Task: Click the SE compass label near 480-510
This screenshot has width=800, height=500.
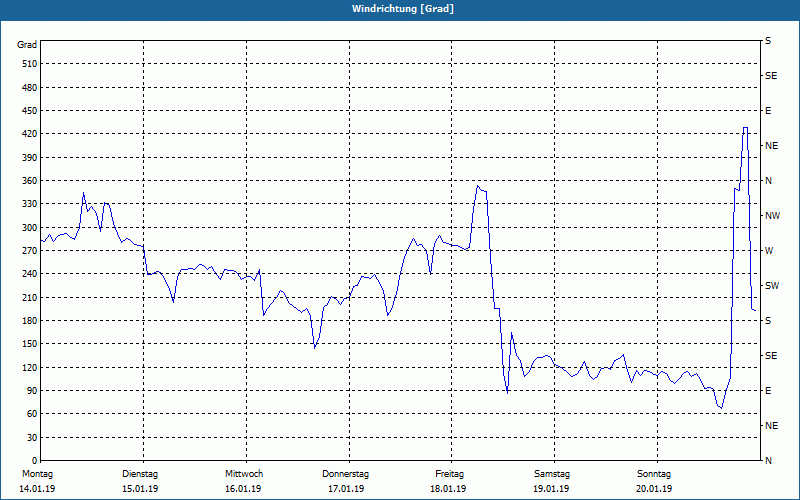Action: click(x=771, y=76)
